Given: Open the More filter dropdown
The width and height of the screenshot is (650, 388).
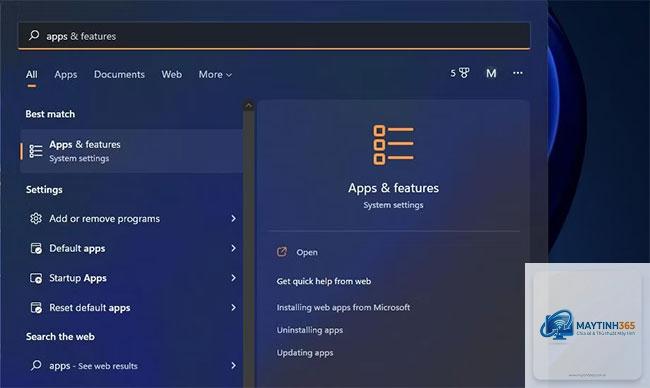Looking at the screenshot, I should click(x=215, y=75).
